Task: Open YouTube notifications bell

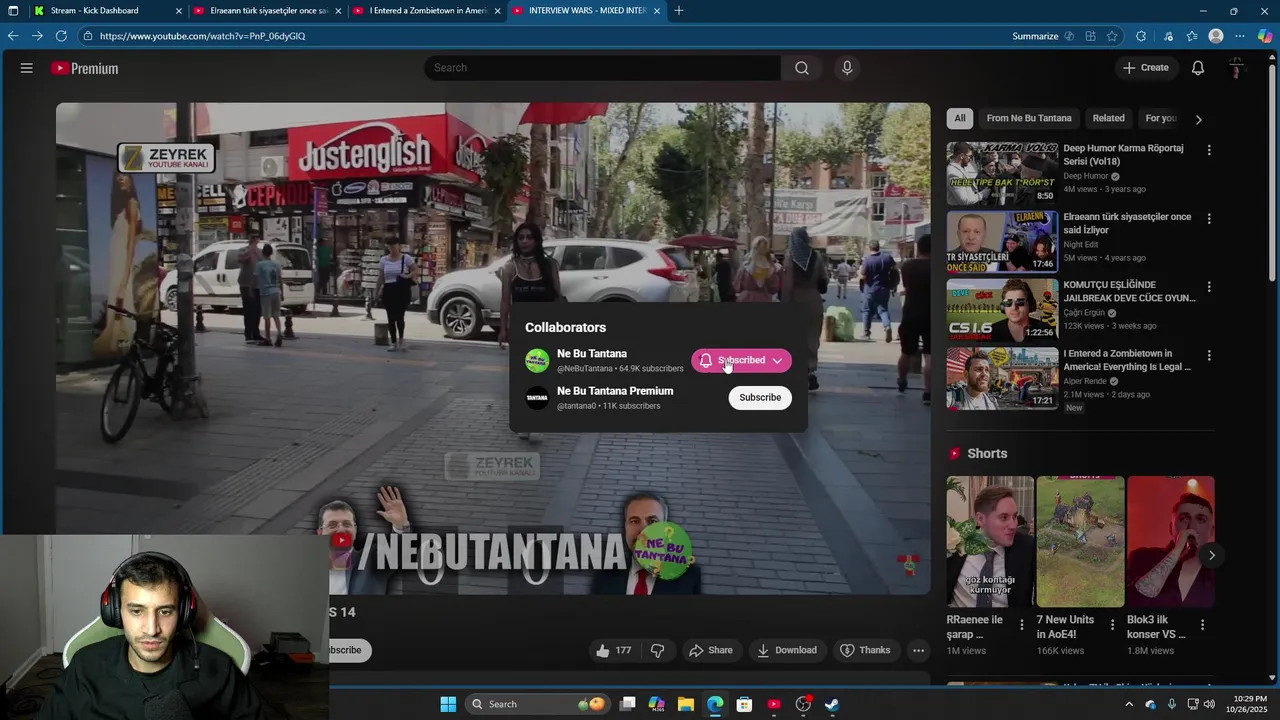Action: tap(1198, 68)
